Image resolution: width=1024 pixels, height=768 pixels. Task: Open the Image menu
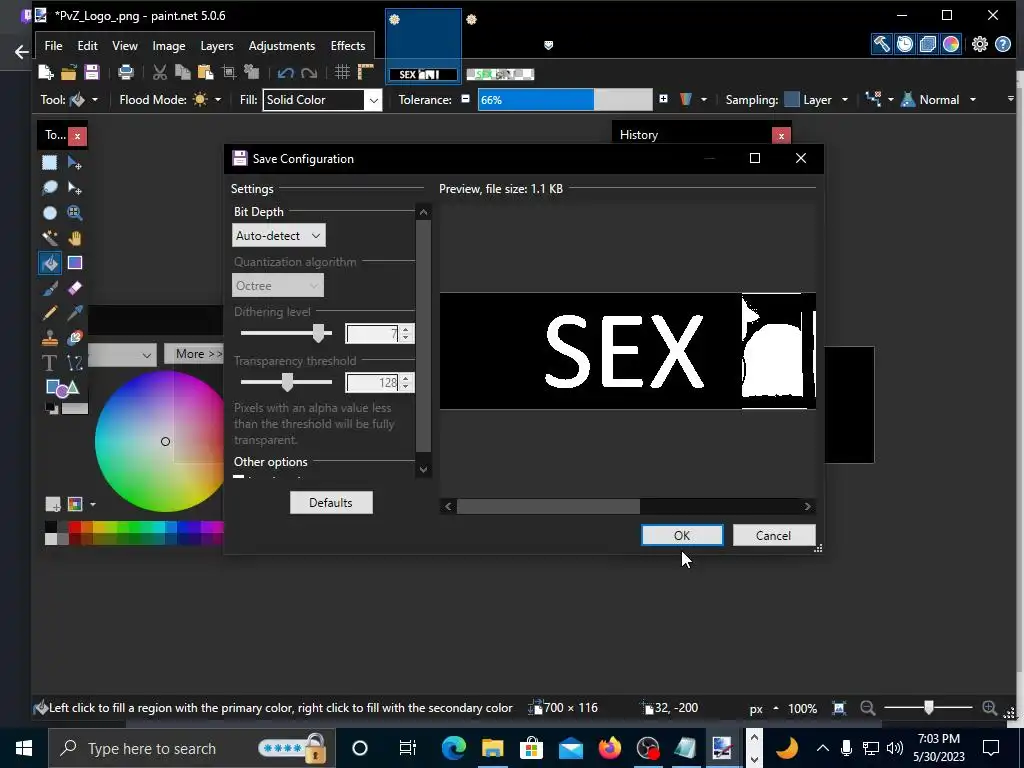pyautogui.click(x=168, y=46)
